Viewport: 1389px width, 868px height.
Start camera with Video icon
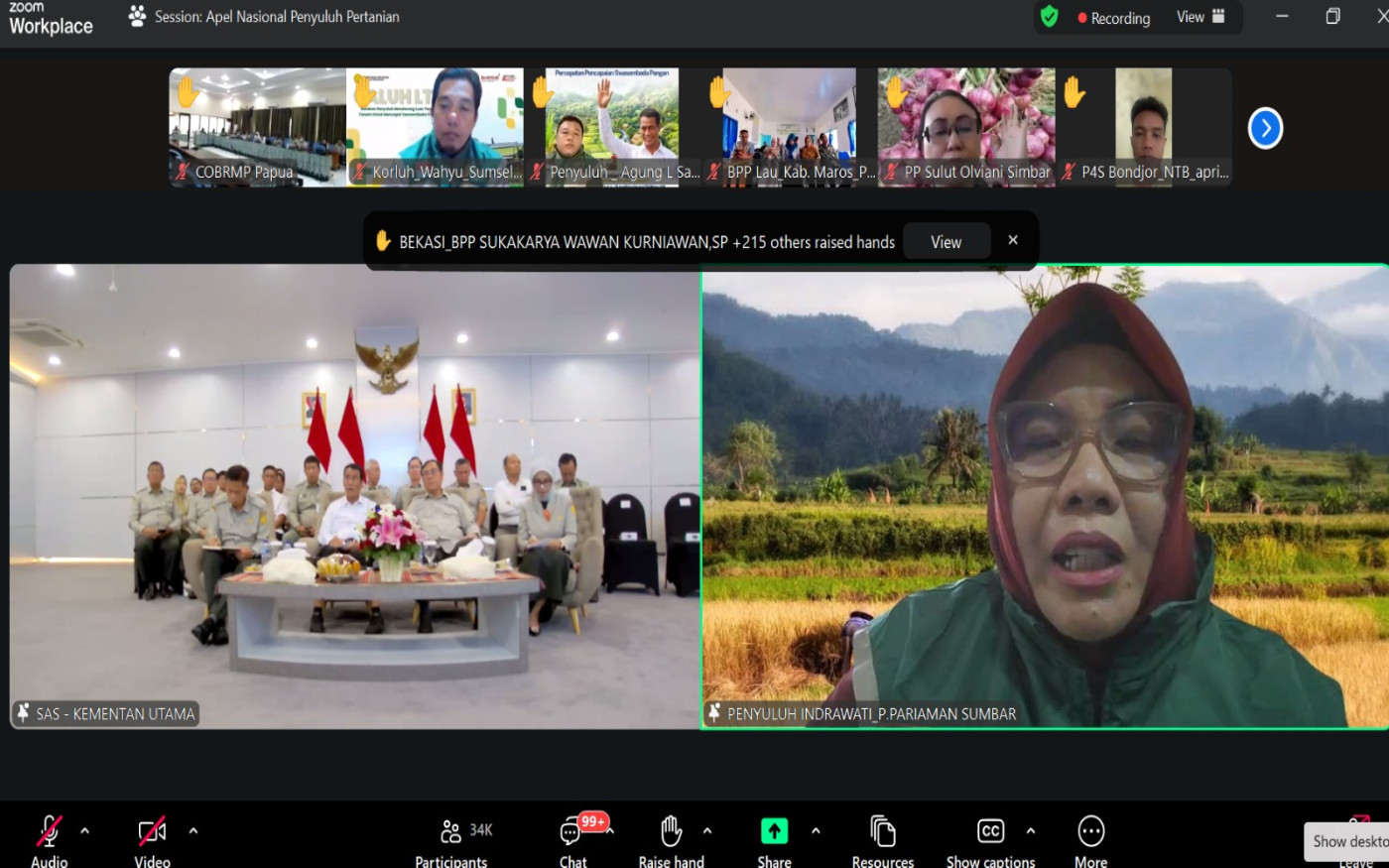152,831
